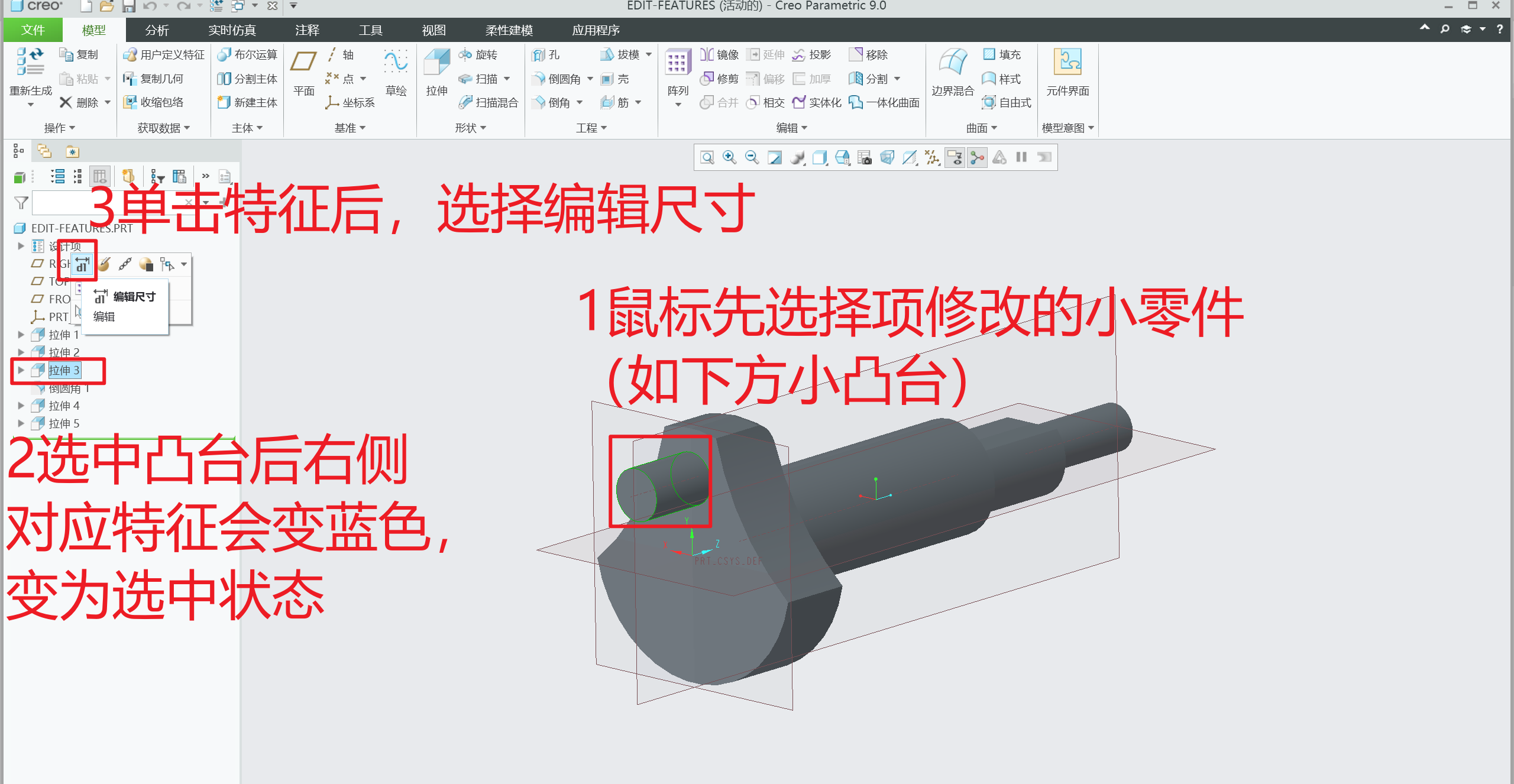Viewport: 1514px width, 784px height.
Task: Open the 操作 group dropdown
Action: (x=59, y=128)
